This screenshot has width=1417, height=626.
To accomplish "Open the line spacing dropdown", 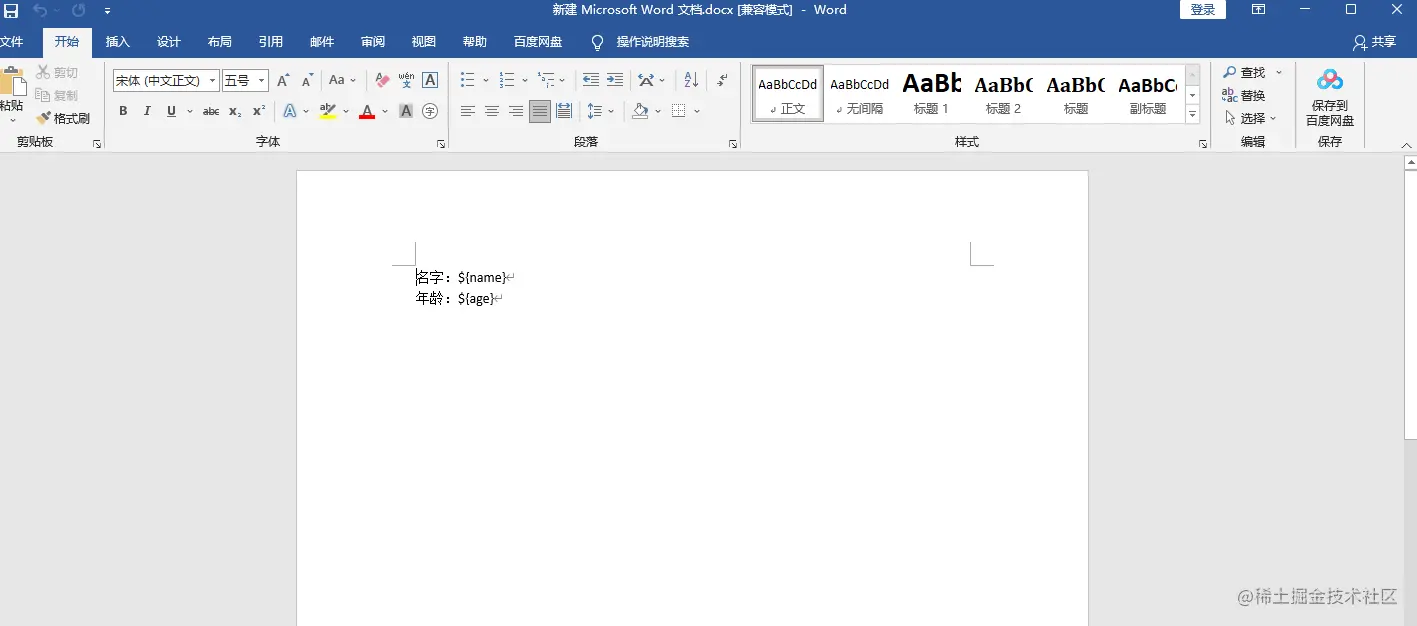I will click(601, 111).
